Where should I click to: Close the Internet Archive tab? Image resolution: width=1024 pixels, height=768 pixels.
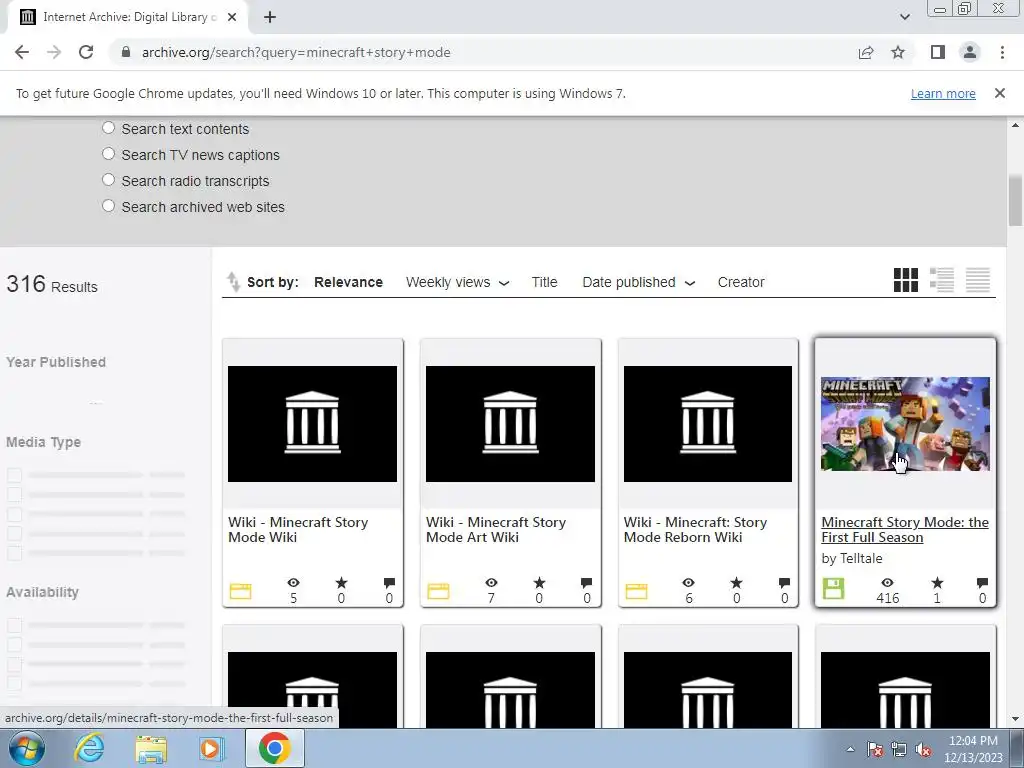232,17
